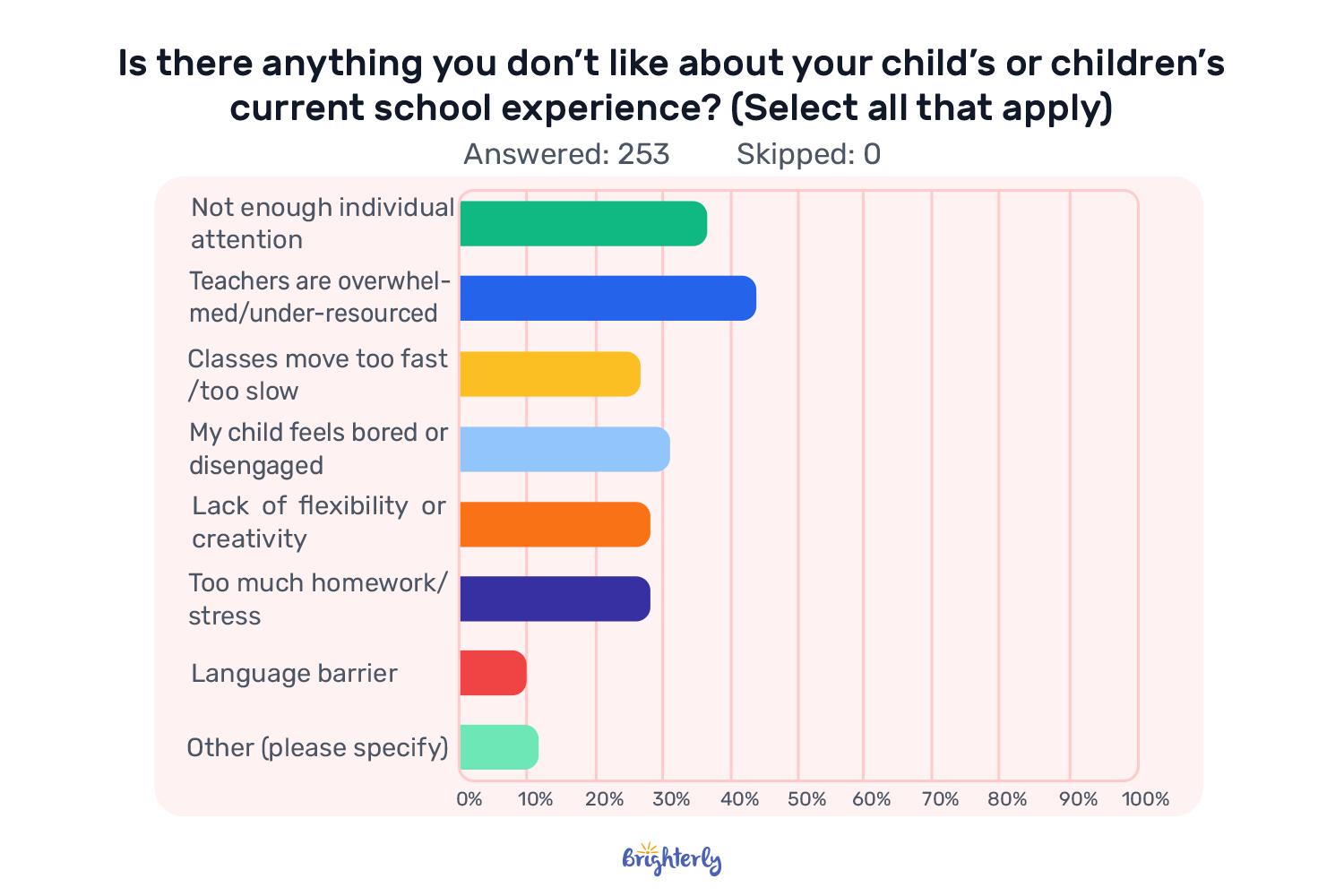Click the 50% axis label
The width and height of the screenshot is (1344, 896).
(x=806, y=799)
